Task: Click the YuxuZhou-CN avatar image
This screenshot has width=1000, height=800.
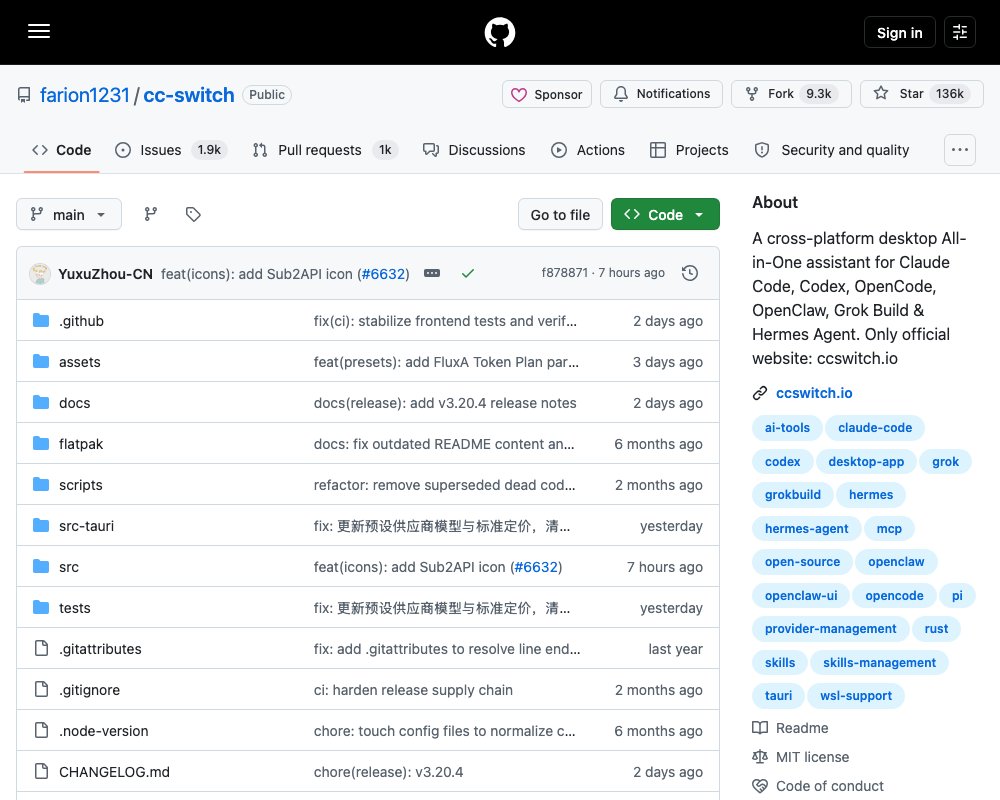Action: (x=40, y=273)
